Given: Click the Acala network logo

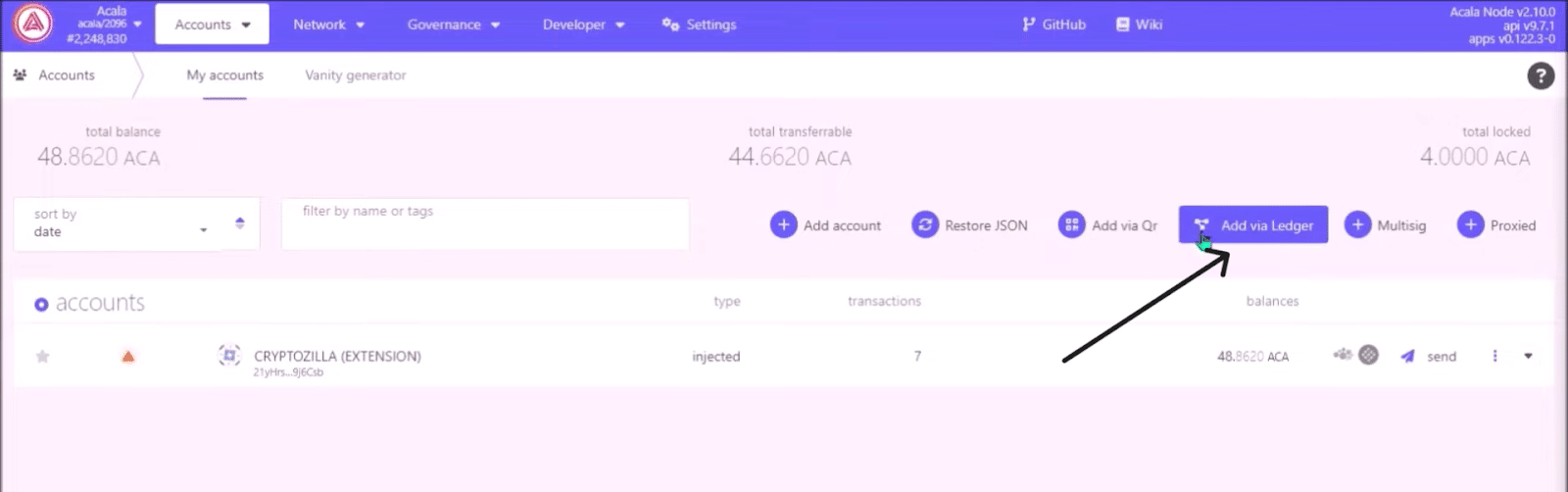Looking at the screenshot, I should [x=32, y=25].
